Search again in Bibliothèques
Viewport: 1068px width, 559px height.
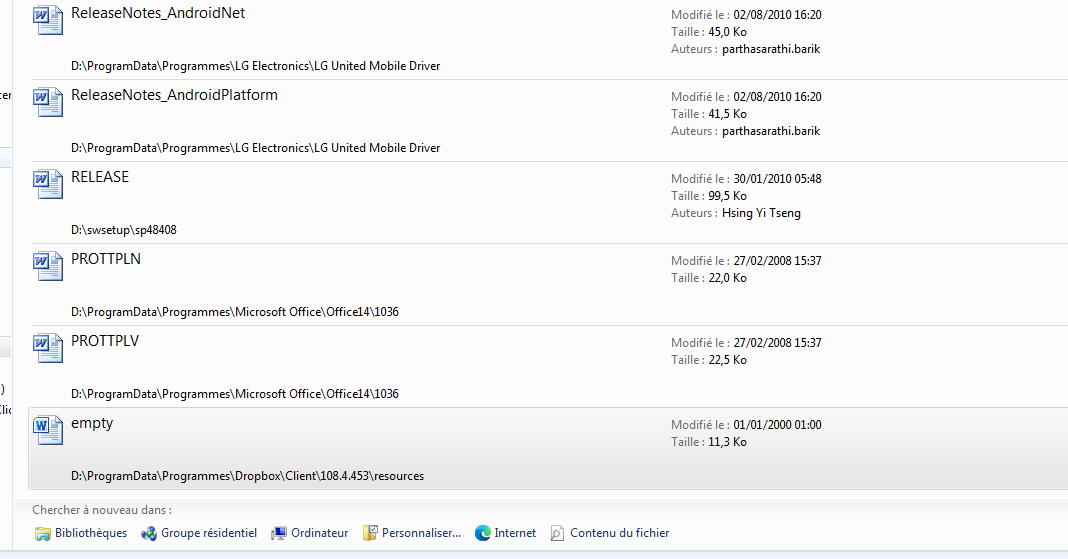tap(91, 533)
